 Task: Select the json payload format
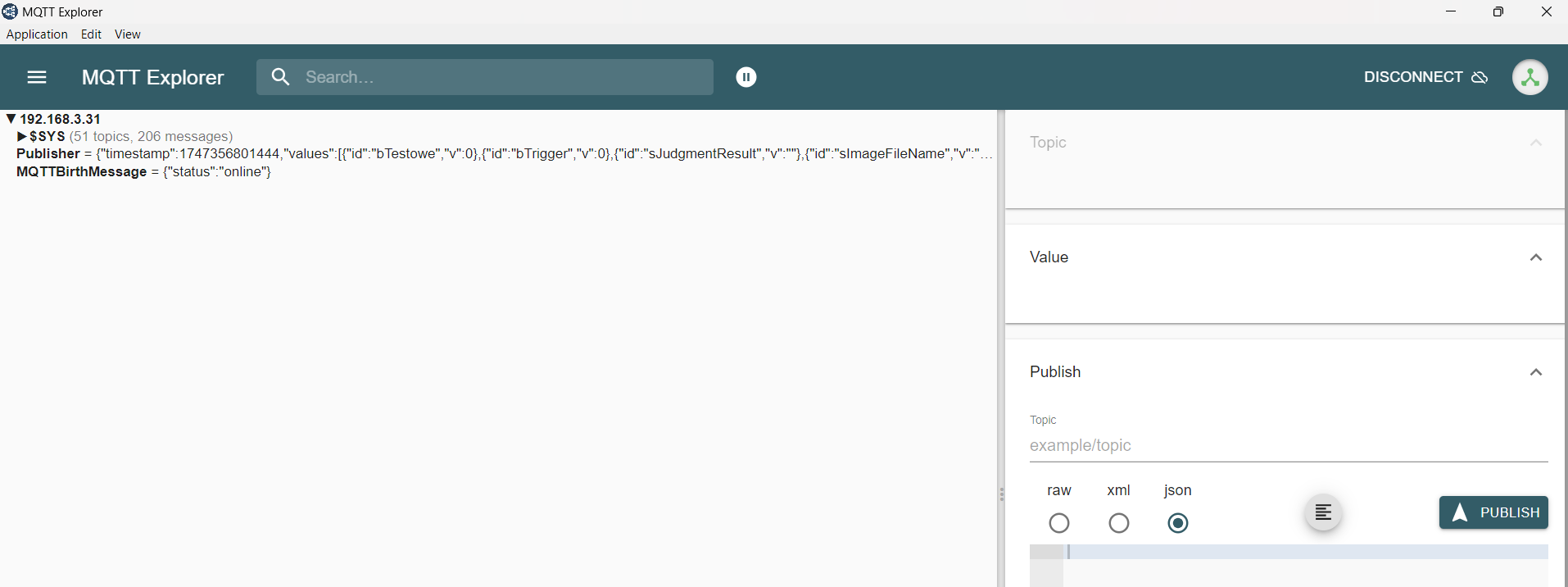1178,523
